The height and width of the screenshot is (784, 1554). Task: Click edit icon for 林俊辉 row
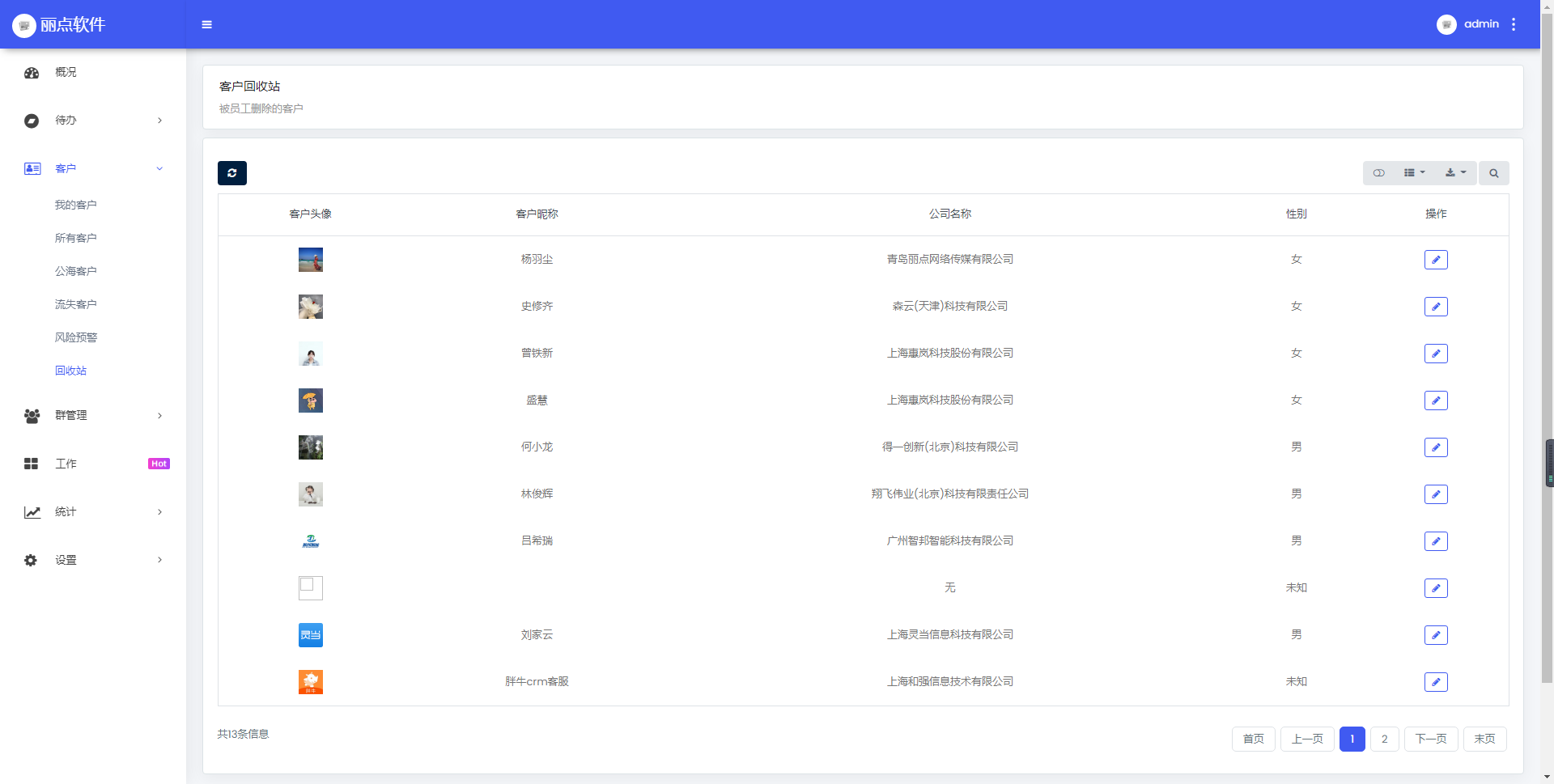(x=1436, y=494)
